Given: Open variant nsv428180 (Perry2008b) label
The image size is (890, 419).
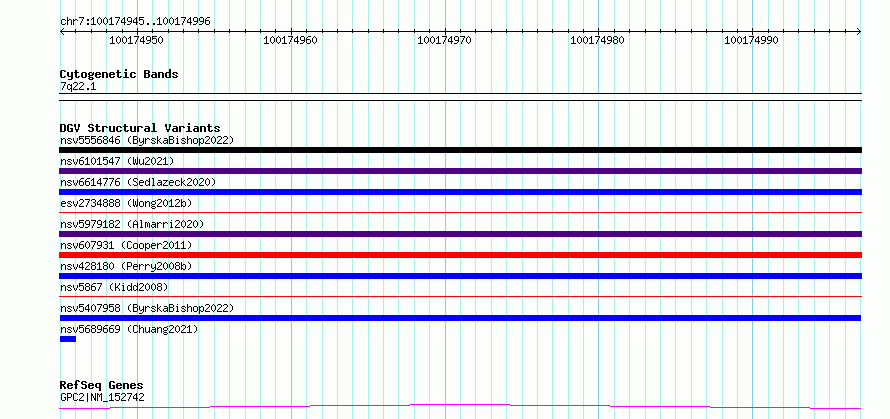Looking at the screenshot, I should 125,266.
